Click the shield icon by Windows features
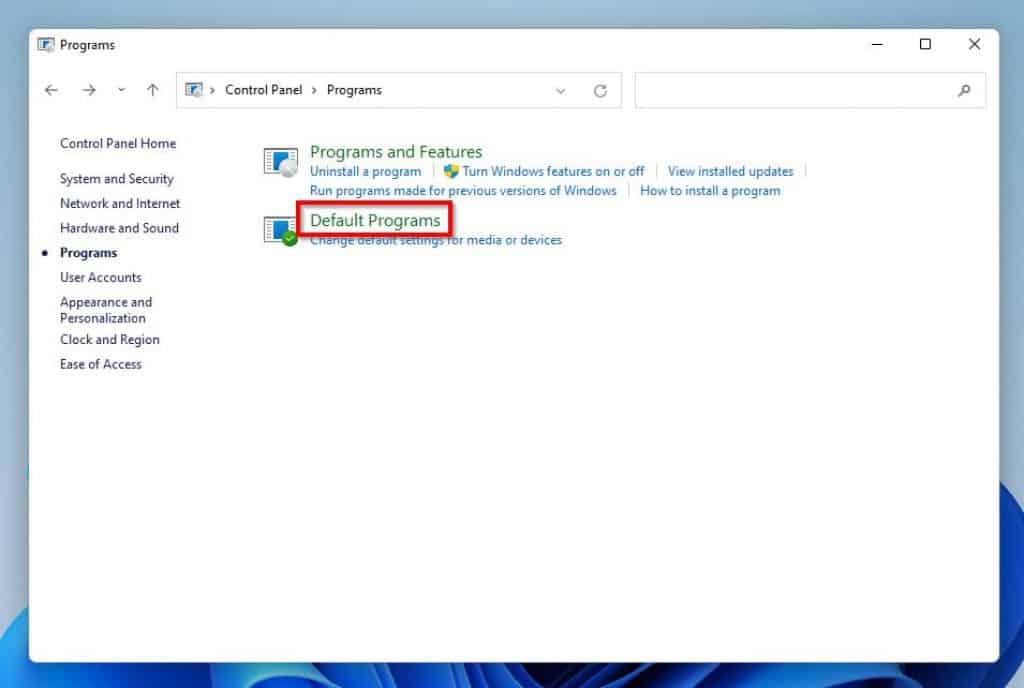 (x=451, y=172)
